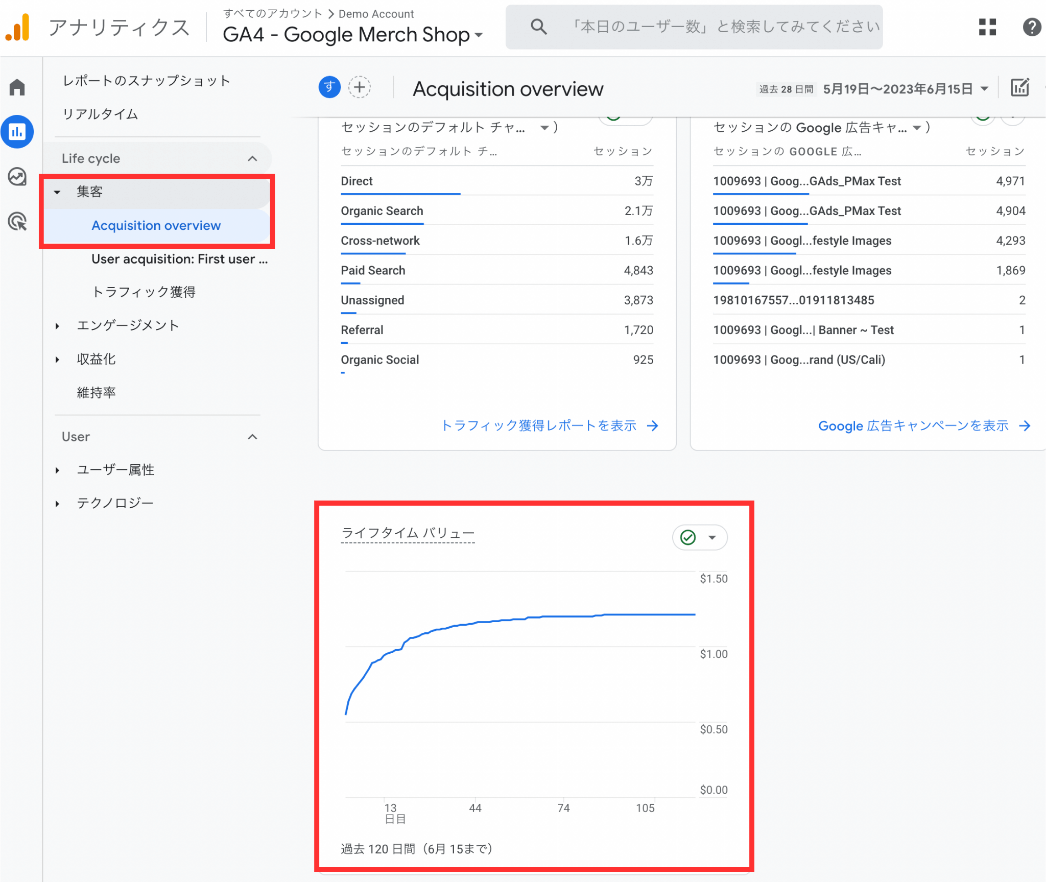The height and width of the screenshot is (882, 1046).
Task: Click the Banner ~ Test campaign row
Action: coord(869,330)
